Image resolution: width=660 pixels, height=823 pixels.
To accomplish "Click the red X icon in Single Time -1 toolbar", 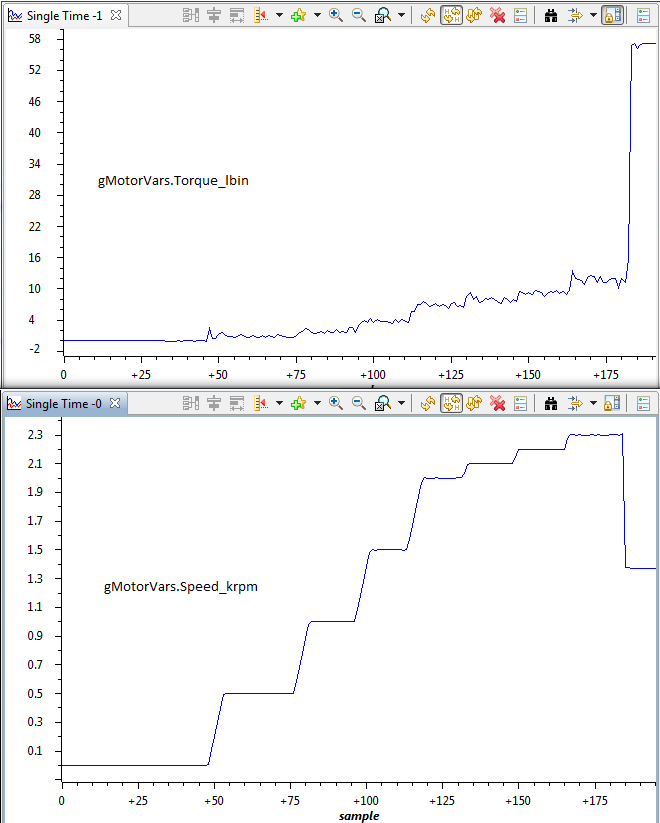I will 497,15.
